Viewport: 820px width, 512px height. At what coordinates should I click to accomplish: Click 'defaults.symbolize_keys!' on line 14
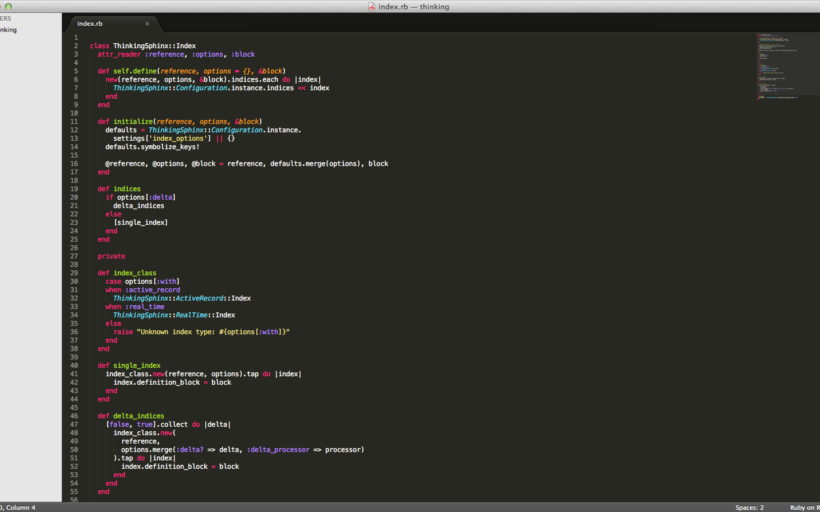[x=152, y=146]
